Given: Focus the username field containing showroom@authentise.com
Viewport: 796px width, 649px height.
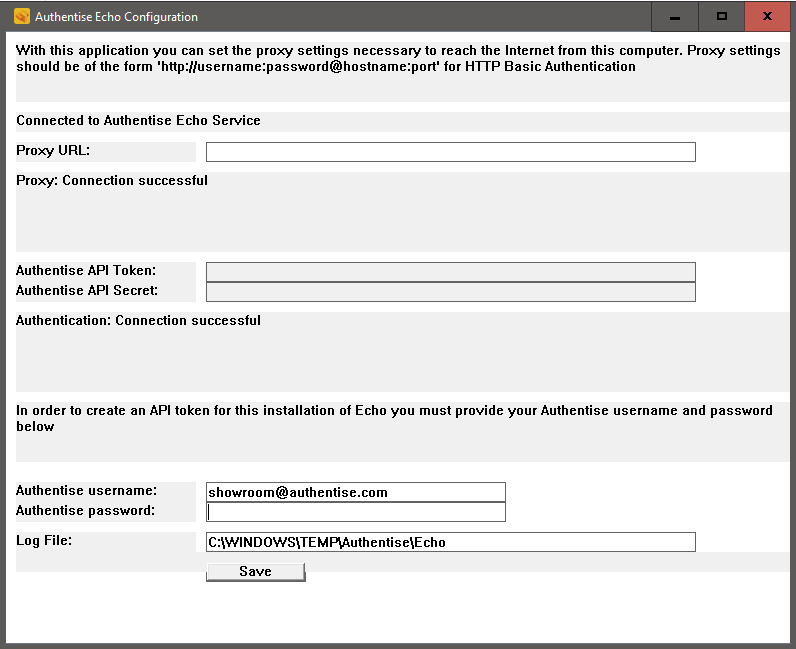Looking at the screenshot, I should tap(355, 492).
